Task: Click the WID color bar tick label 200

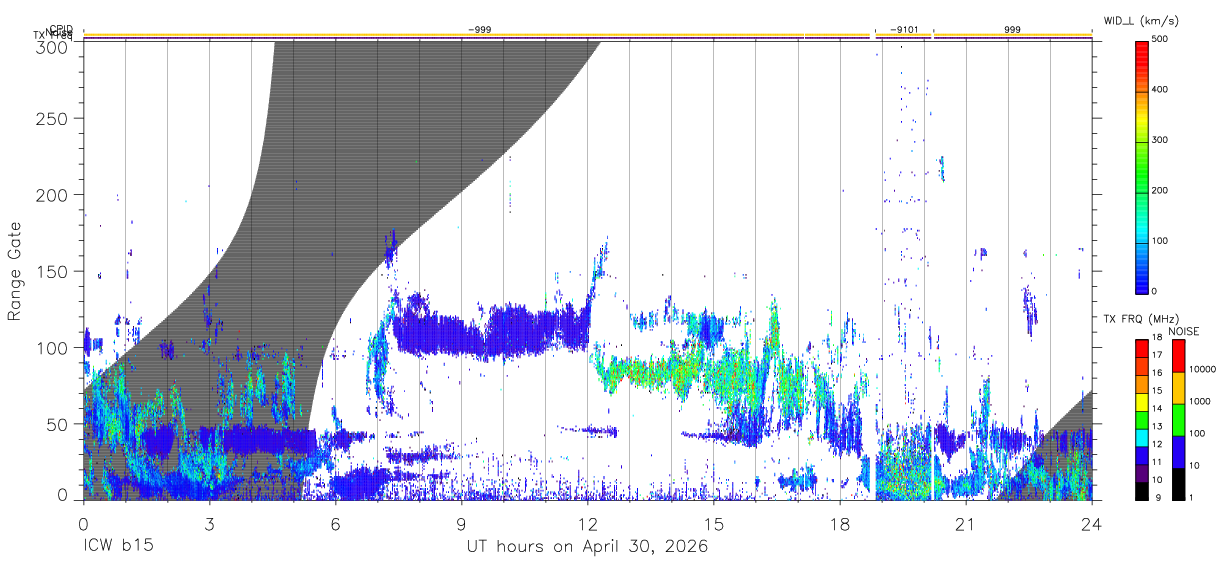Action: 1161,190
